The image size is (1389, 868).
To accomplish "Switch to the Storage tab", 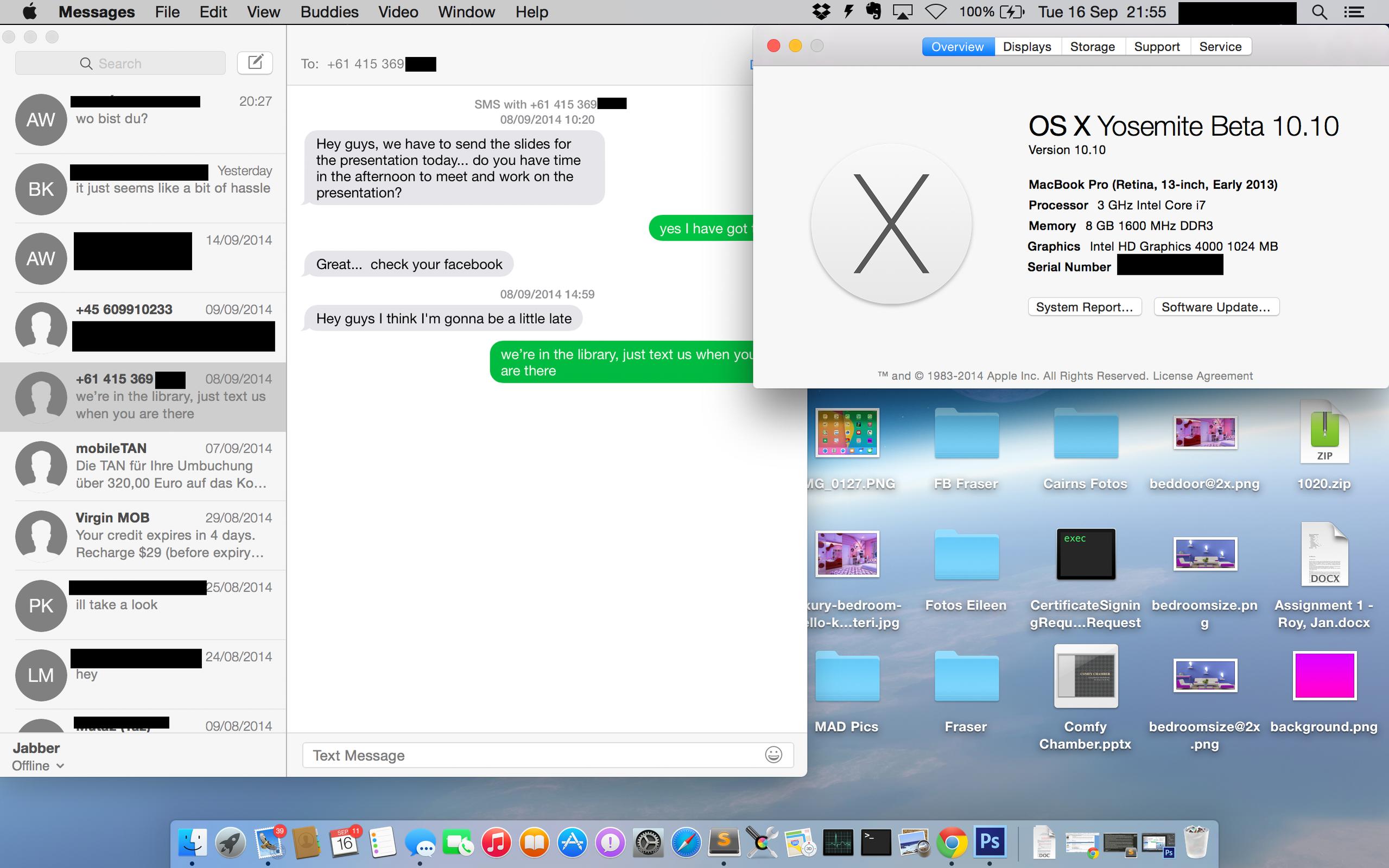I will 1092,47.
